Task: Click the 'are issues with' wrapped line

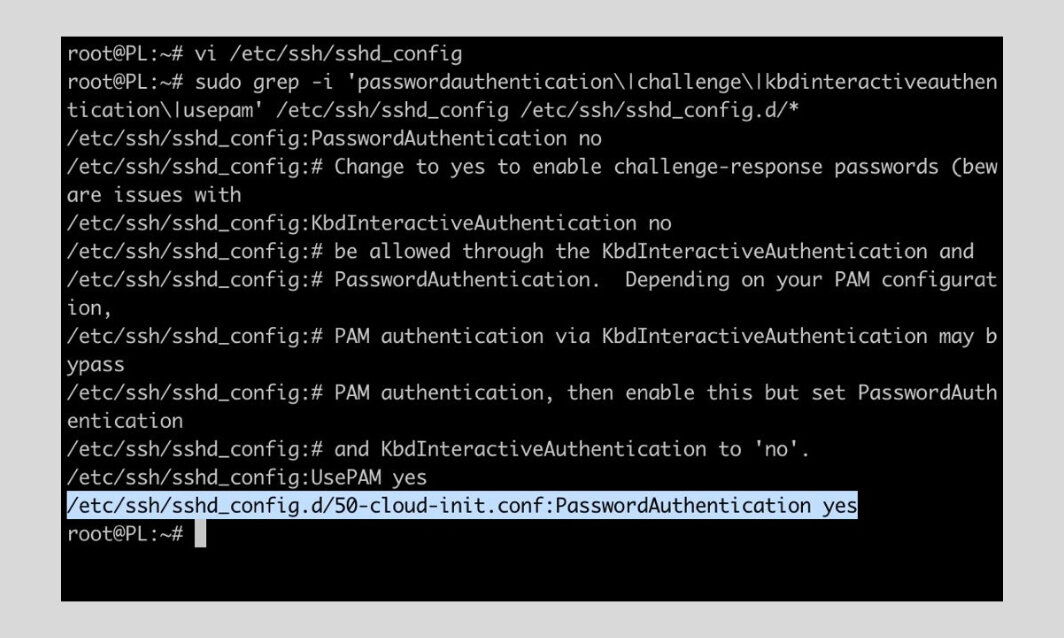Action: [x=154, y=195]
